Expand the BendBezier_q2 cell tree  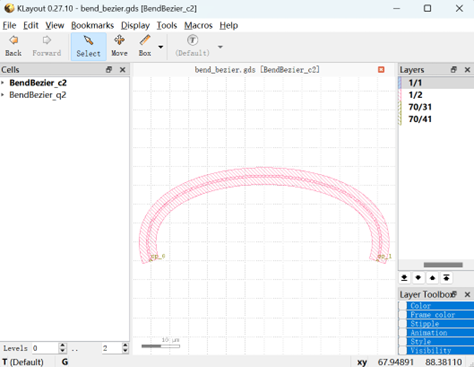pos(3,95)
